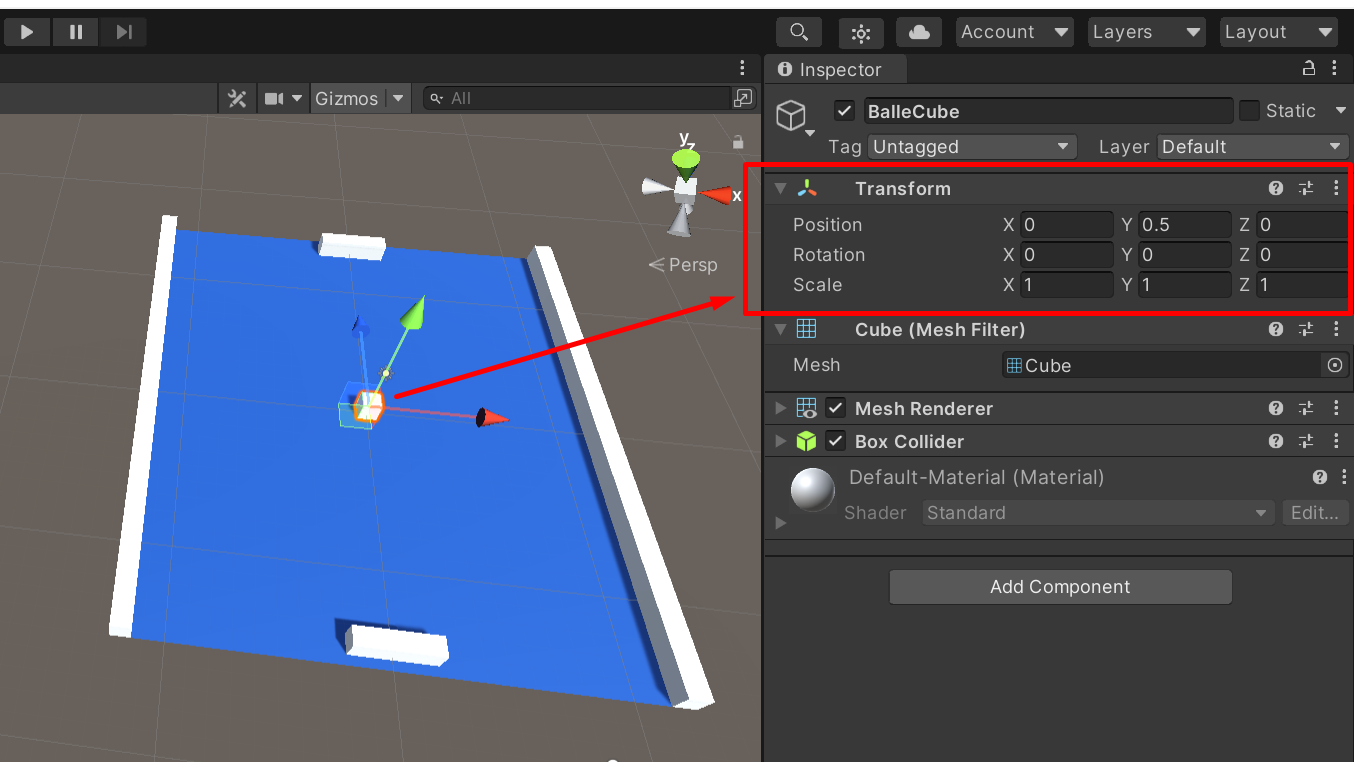Image resolution: width=1354 pixels, height=762 pixels.
Task: Open Transform presets icon
Action: 1306,189
